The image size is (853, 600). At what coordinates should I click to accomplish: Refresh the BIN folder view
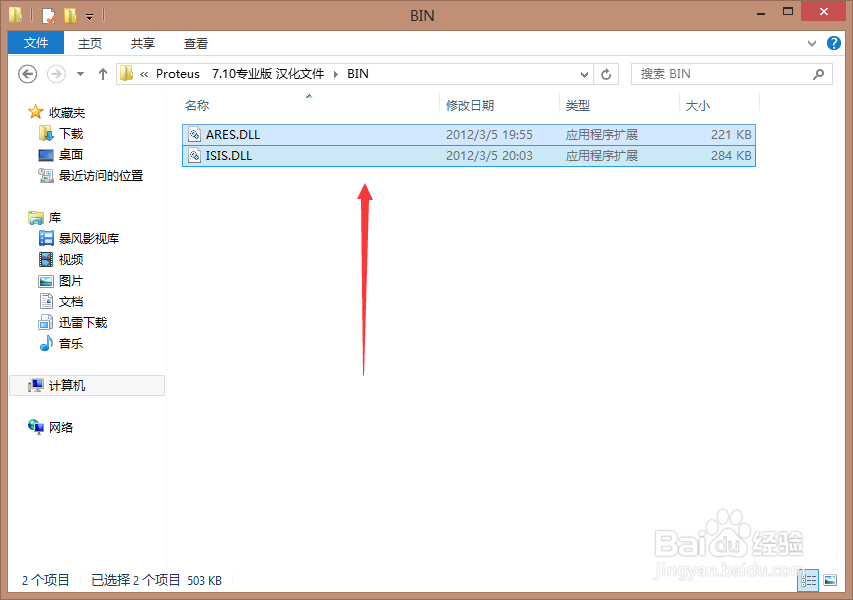[606, 74]
